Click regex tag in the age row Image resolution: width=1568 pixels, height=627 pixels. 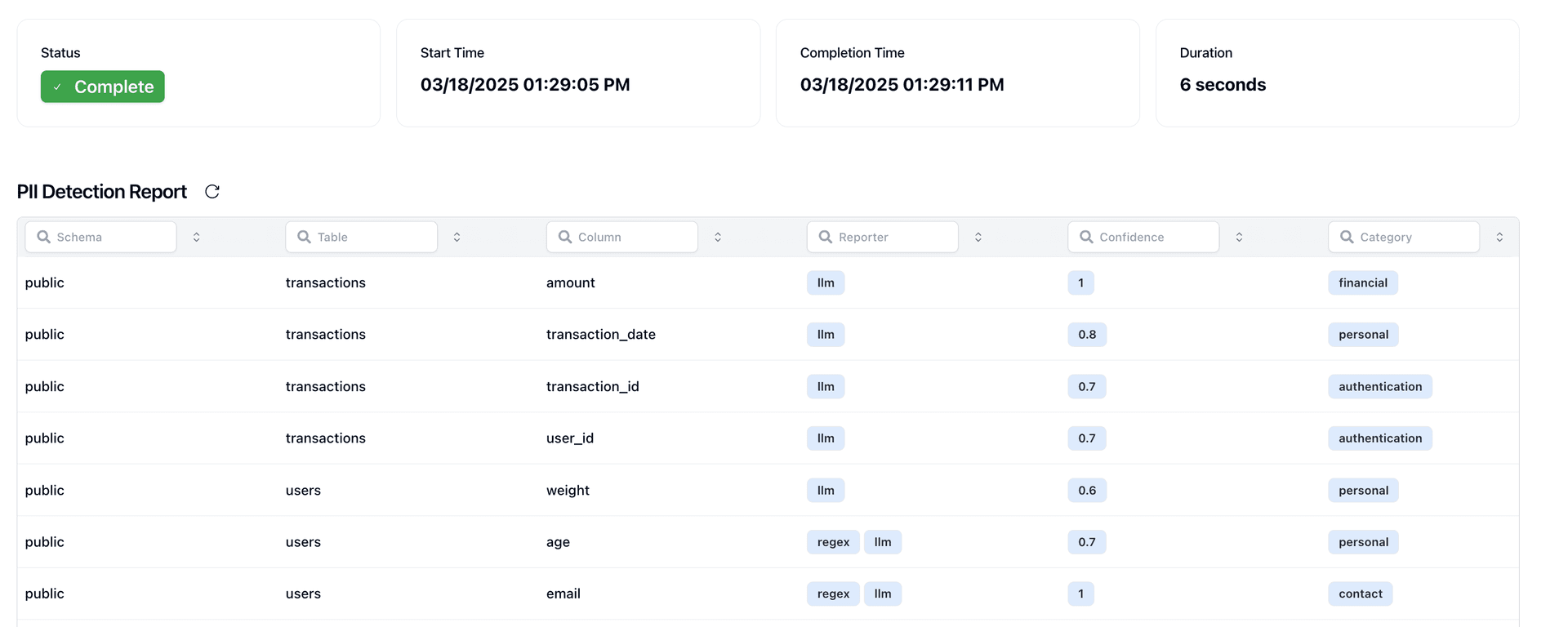coord(833,542)
